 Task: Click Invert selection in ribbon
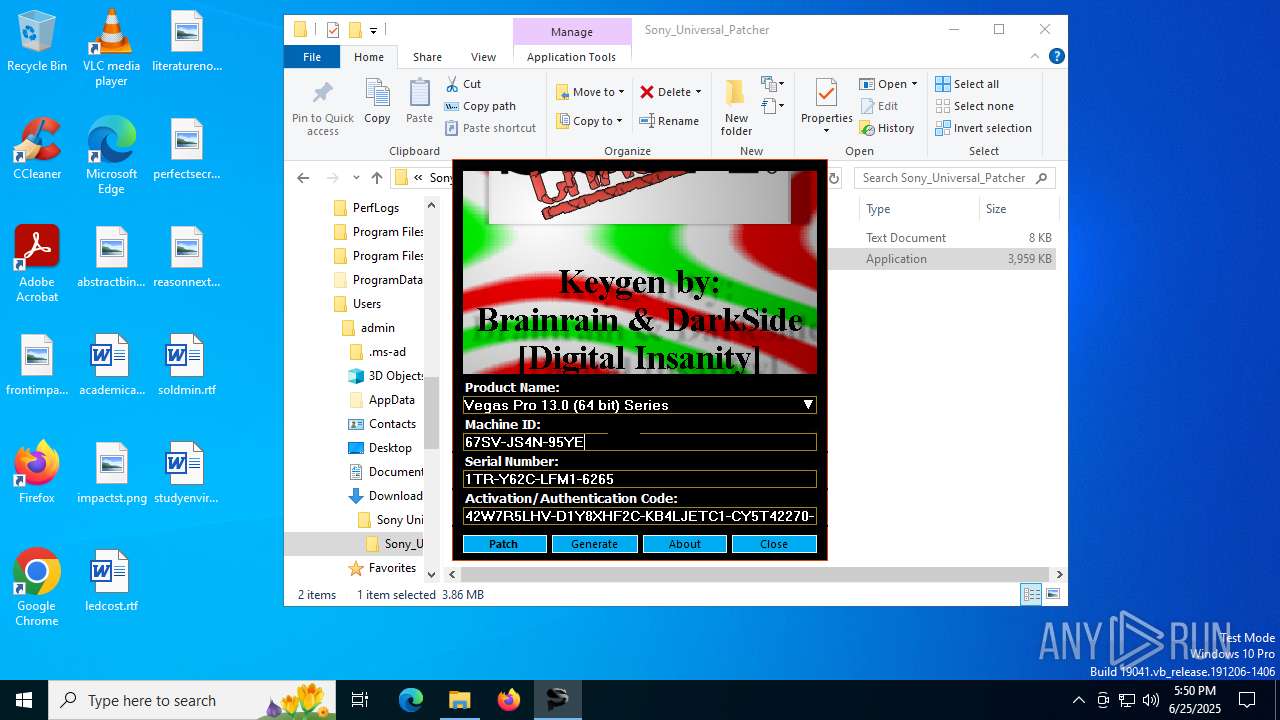(983, 128)
